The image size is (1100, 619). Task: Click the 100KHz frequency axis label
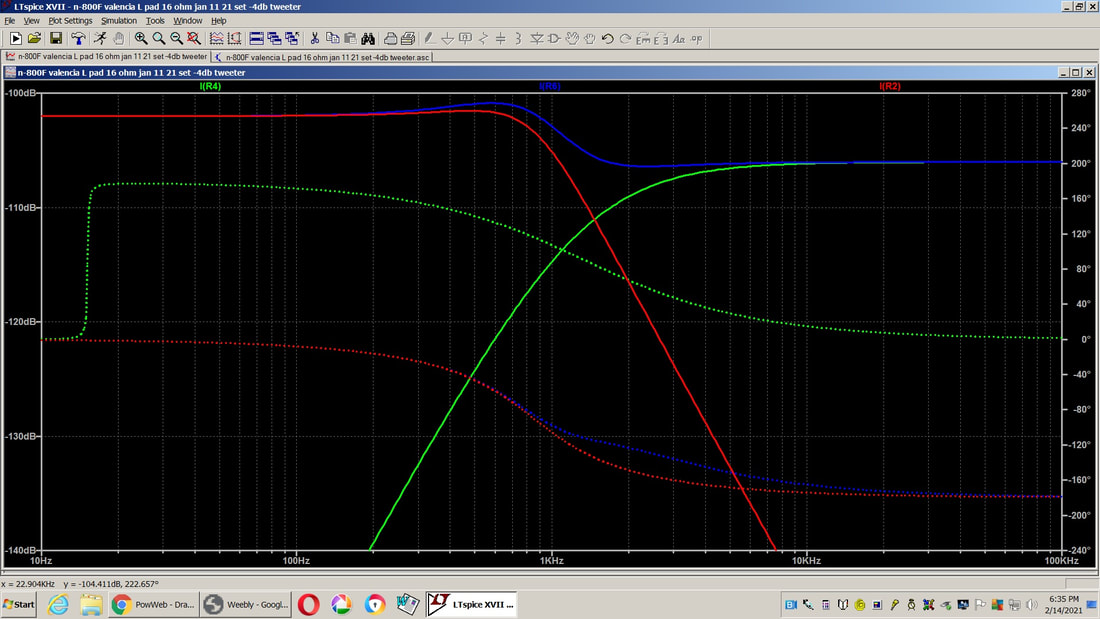[1061, 561]
